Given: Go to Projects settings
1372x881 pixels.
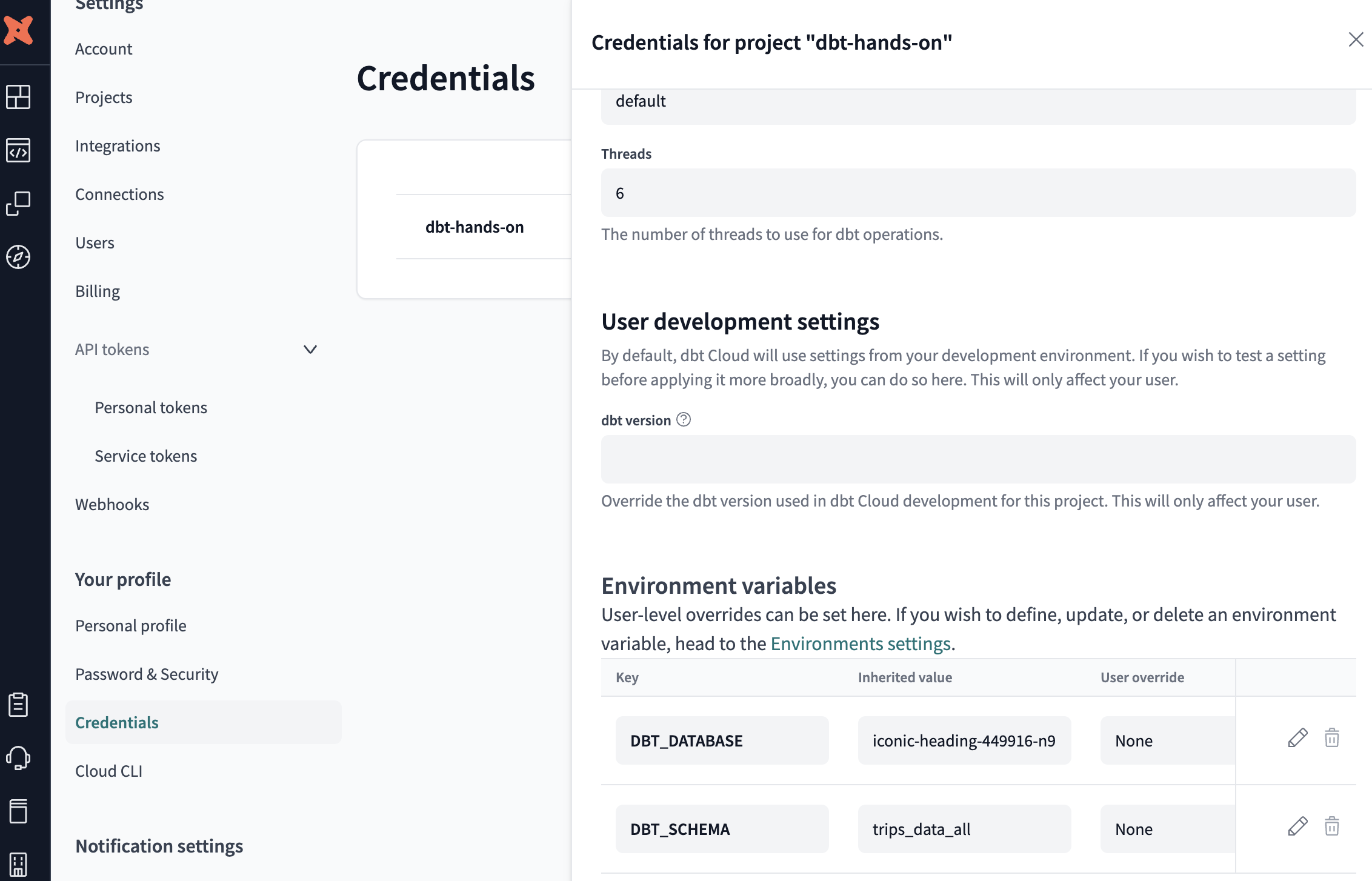Looking at the screenshot, I should [104, 98].
